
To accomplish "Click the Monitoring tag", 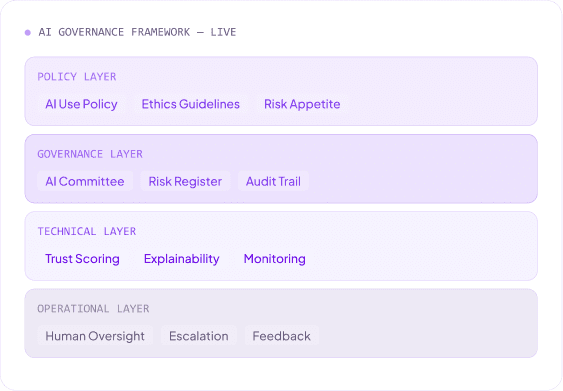I will click(x=275, y=259).
